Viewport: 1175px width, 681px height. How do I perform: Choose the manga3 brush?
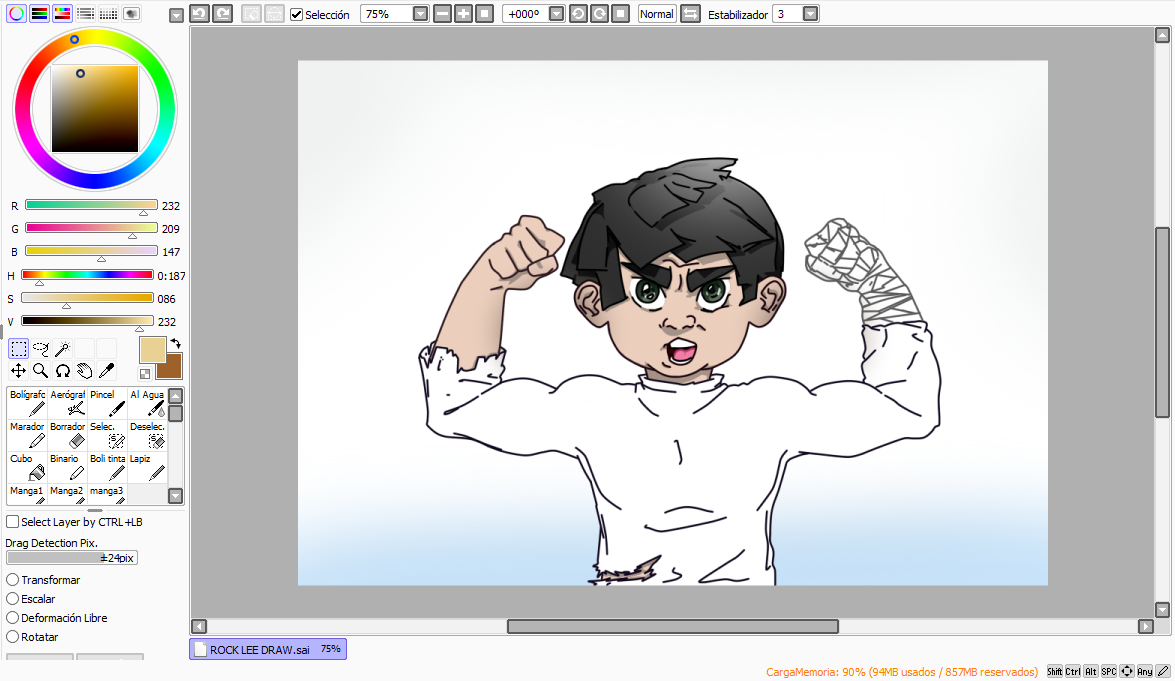(107, 494)
